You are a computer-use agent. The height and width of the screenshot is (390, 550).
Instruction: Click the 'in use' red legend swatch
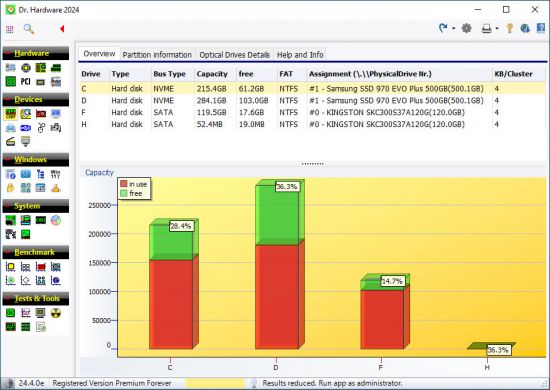tap(123, 184)
